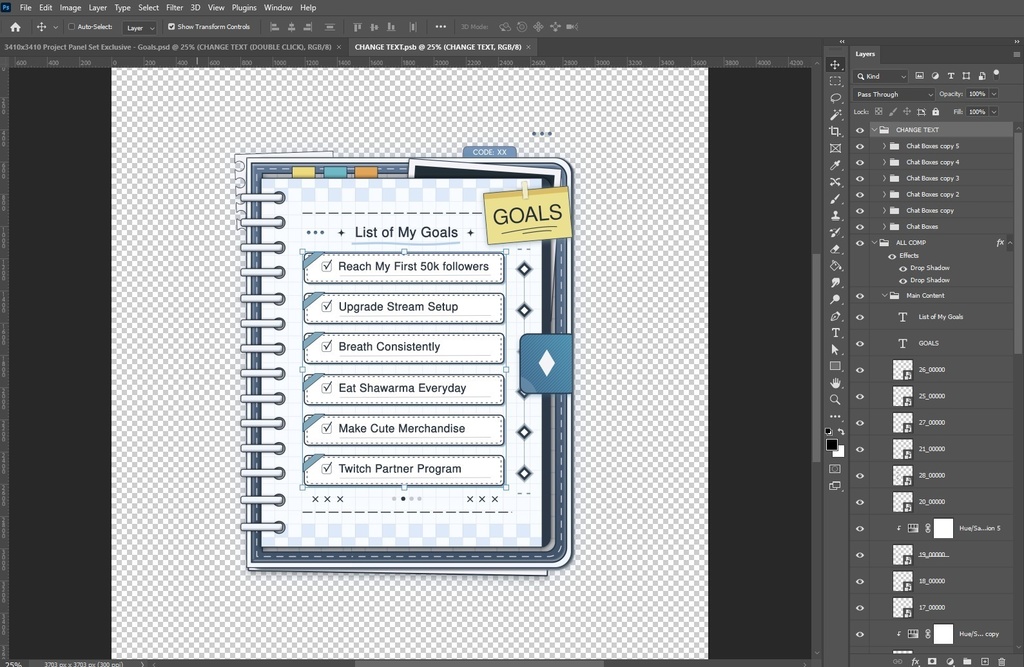Uncheck Show Transform Controls

tap(171, 27)
